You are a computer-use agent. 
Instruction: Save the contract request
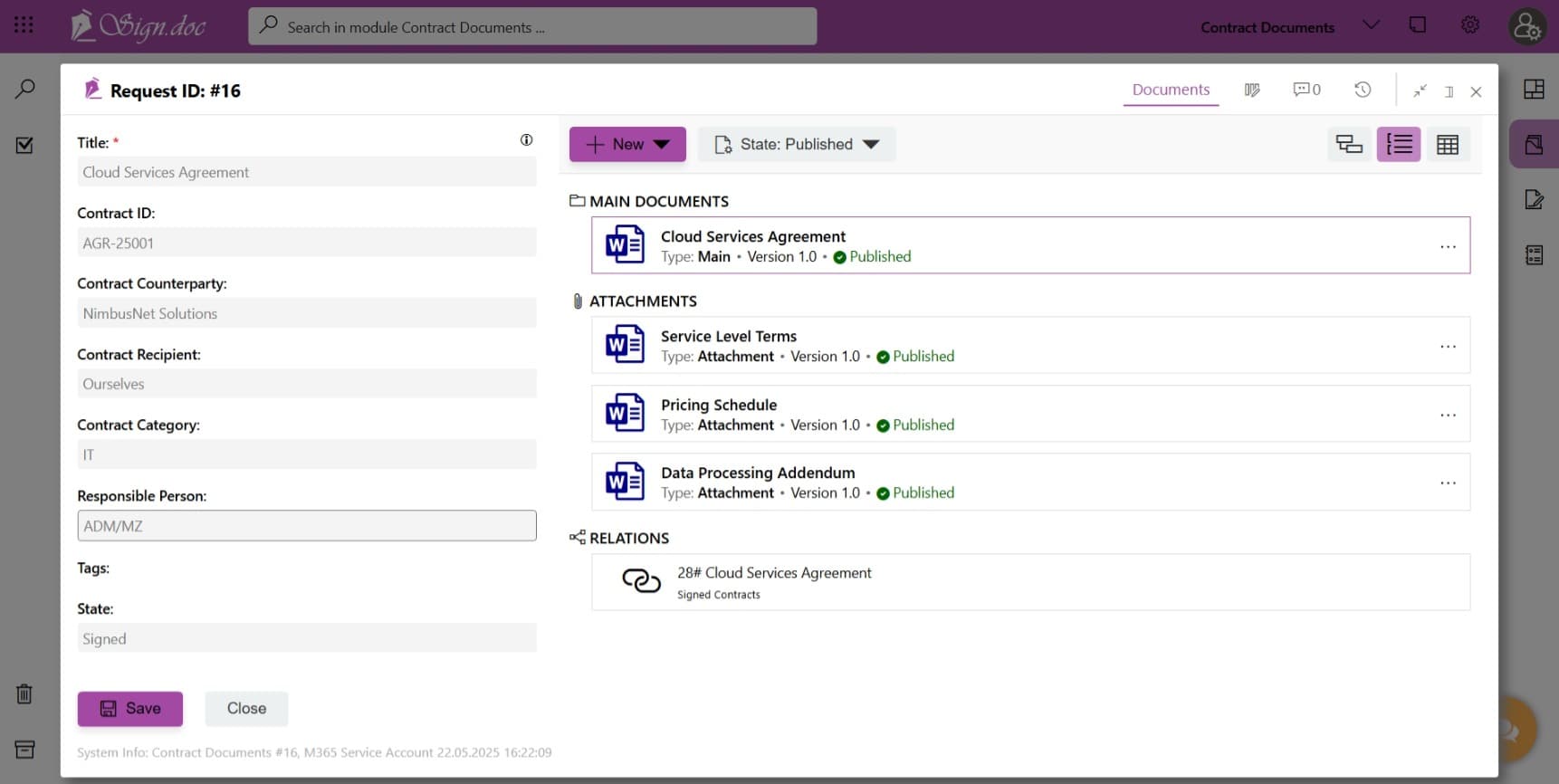130,709
